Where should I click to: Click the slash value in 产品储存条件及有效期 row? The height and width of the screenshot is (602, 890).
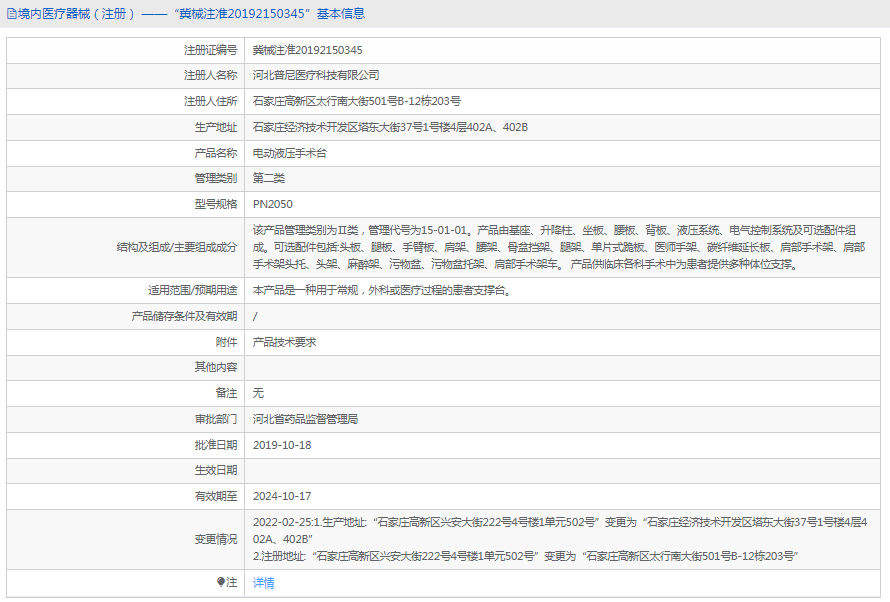point(255,317)
